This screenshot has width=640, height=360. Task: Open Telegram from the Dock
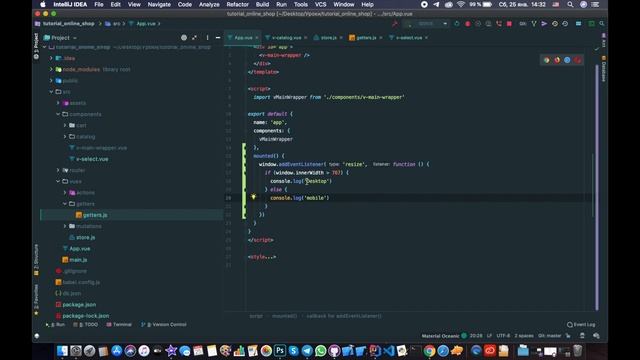(307, 350)
